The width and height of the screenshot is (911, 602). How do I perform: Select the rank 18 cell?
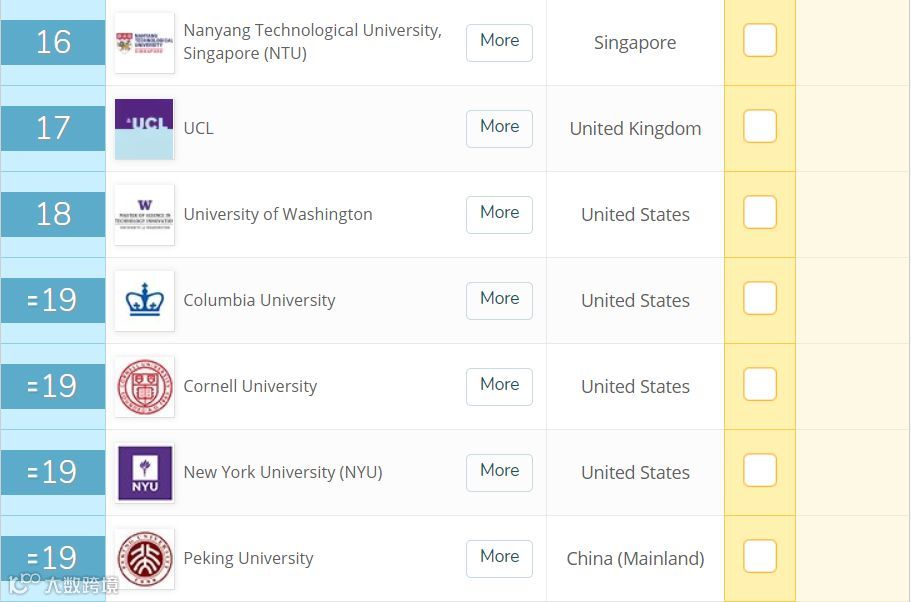(x=53, y=214)
